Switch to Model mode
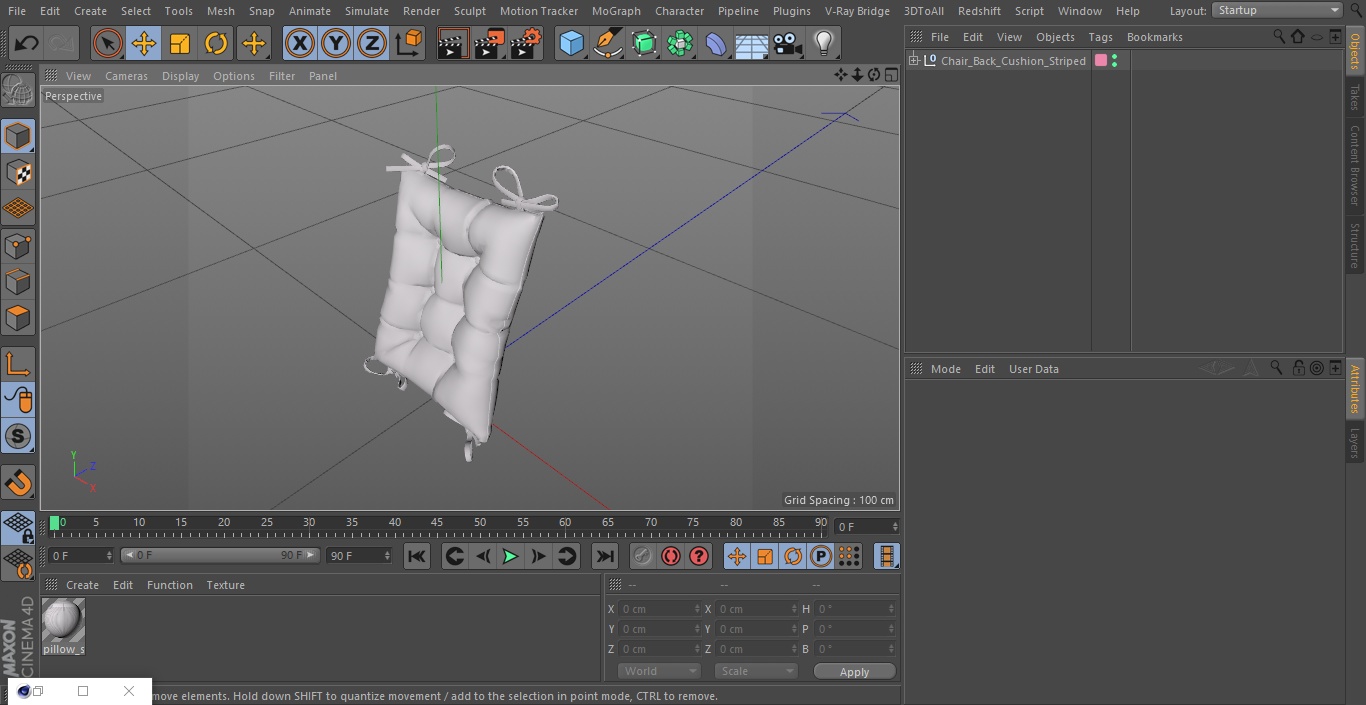Image resolution: width=1366 pixels, height=705 pixels. click(18, 136)
